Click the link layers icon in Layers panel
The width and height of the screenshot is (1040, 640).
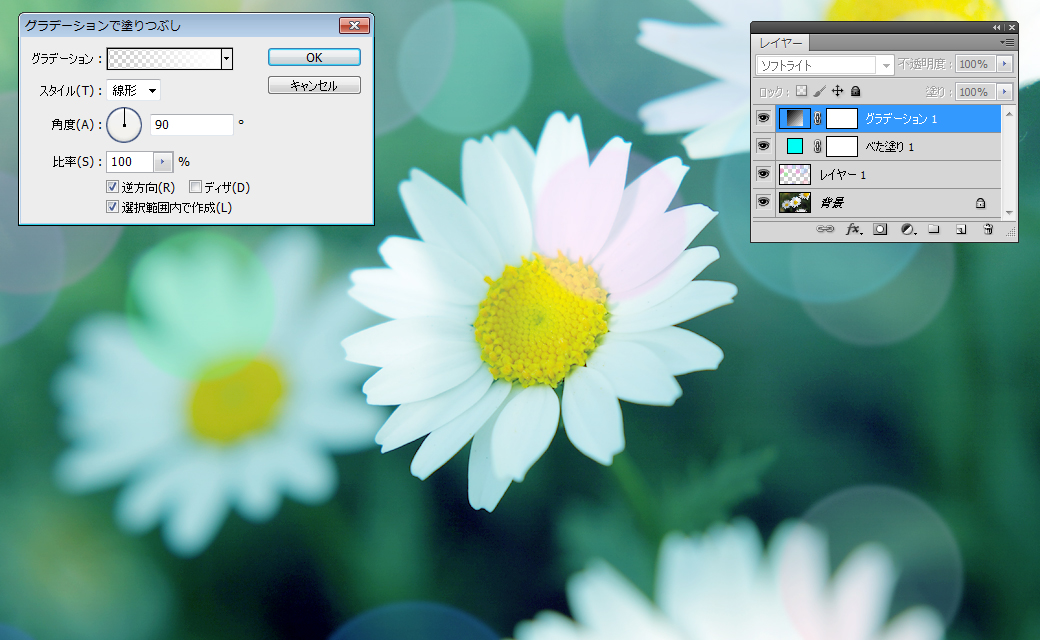tap(824, 229)
